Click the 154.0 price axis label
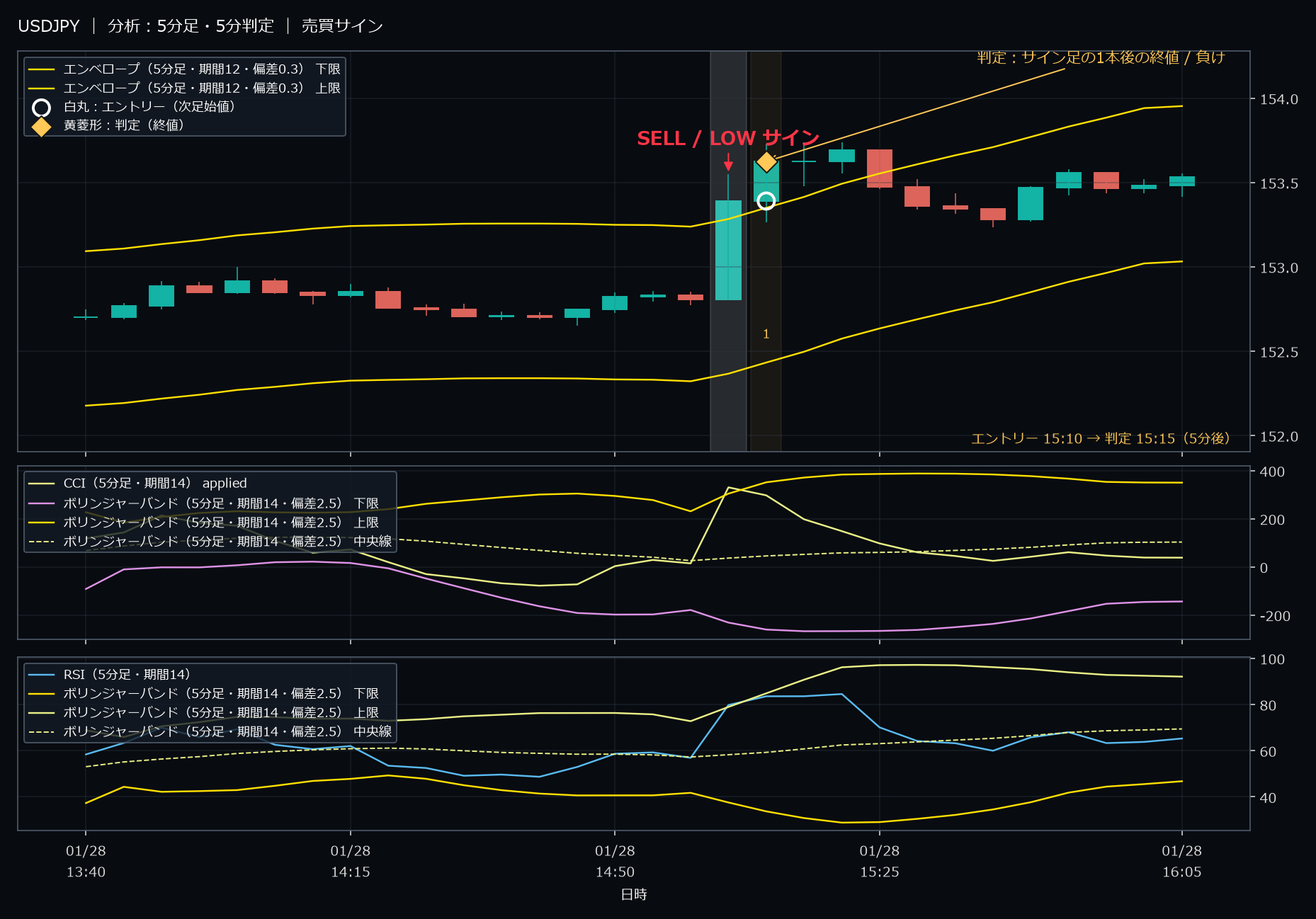The image size is (1316, 919). 1278,99
